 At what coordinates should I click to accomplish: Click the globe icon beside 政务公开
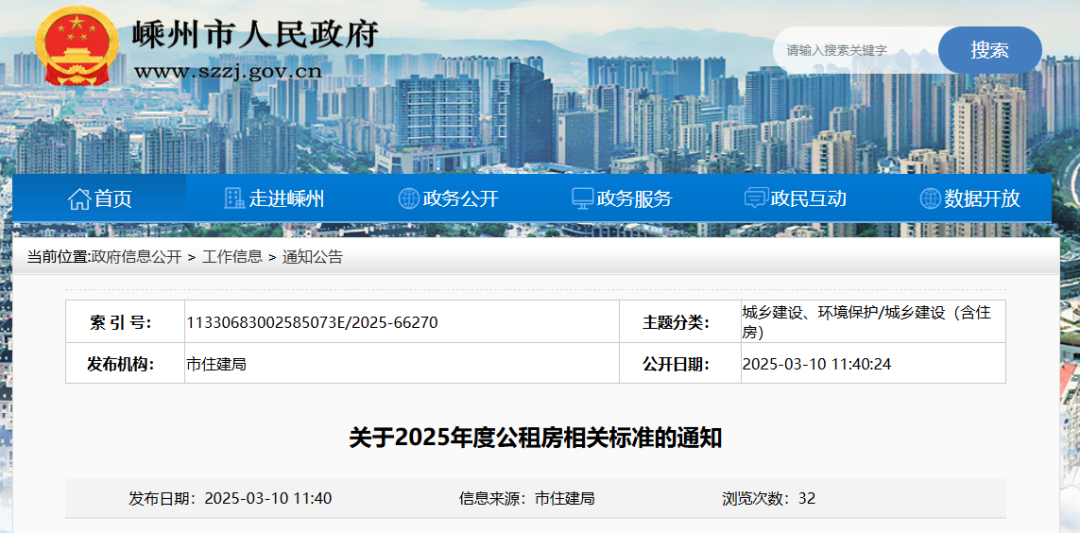click(x=408, y=198)
